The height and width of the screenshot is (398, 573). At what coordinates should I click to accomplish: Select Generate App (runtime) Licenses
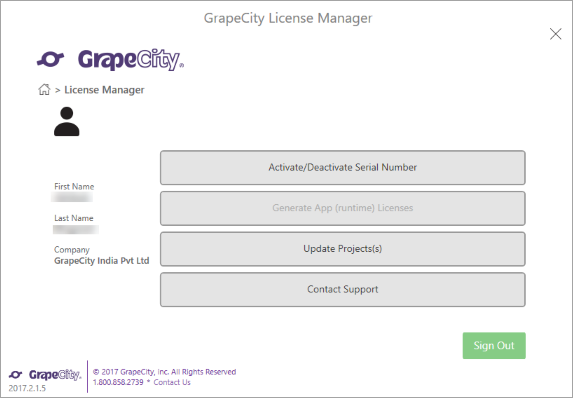pos(343,208)
